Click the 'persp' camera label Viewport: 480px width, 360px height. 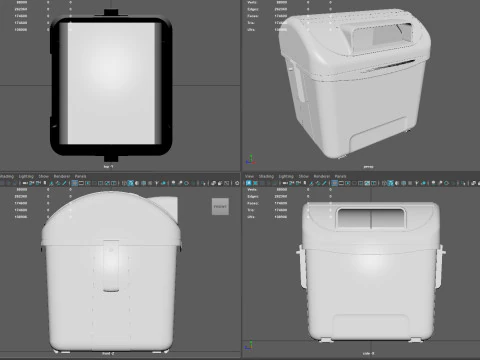(368, 167)
